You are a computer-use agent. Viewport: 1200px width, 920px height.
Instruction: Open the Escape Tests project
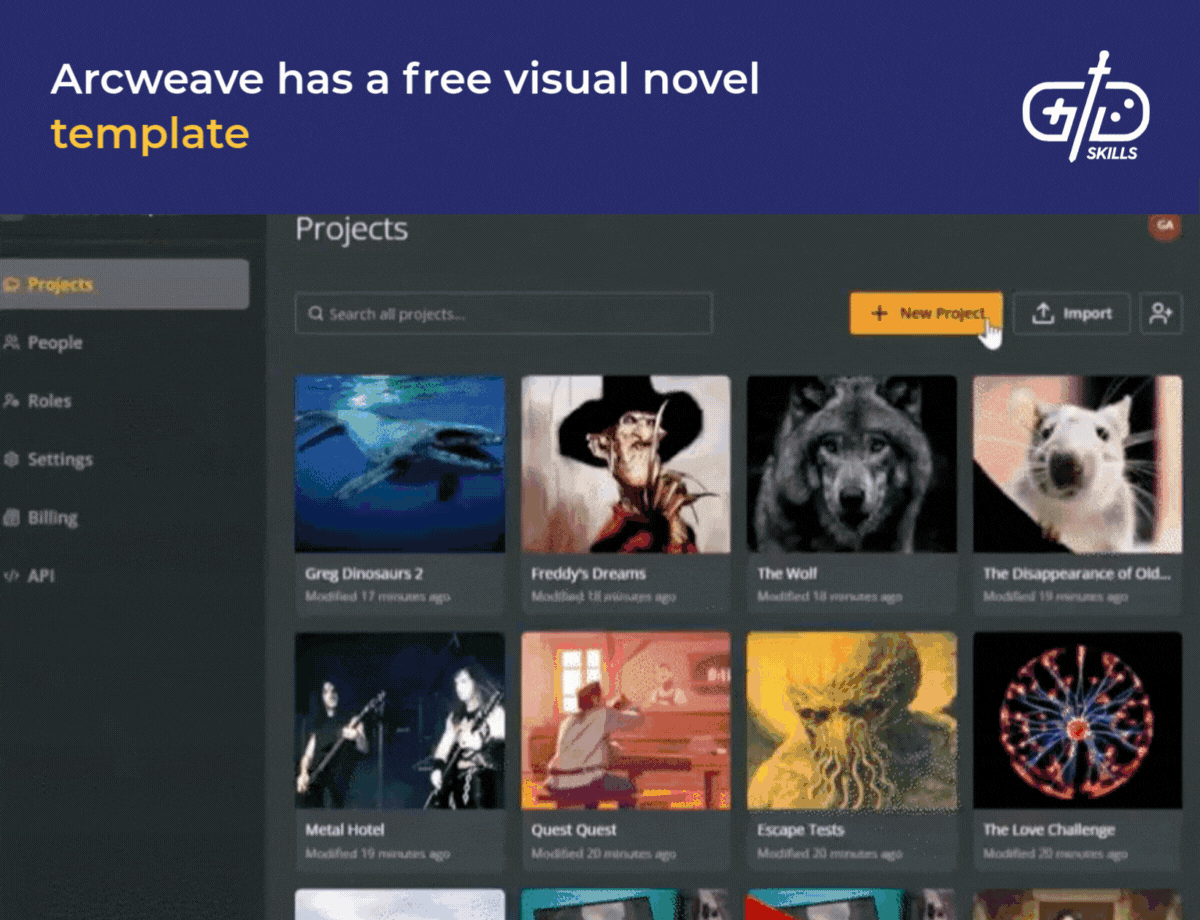click(851, 722)
